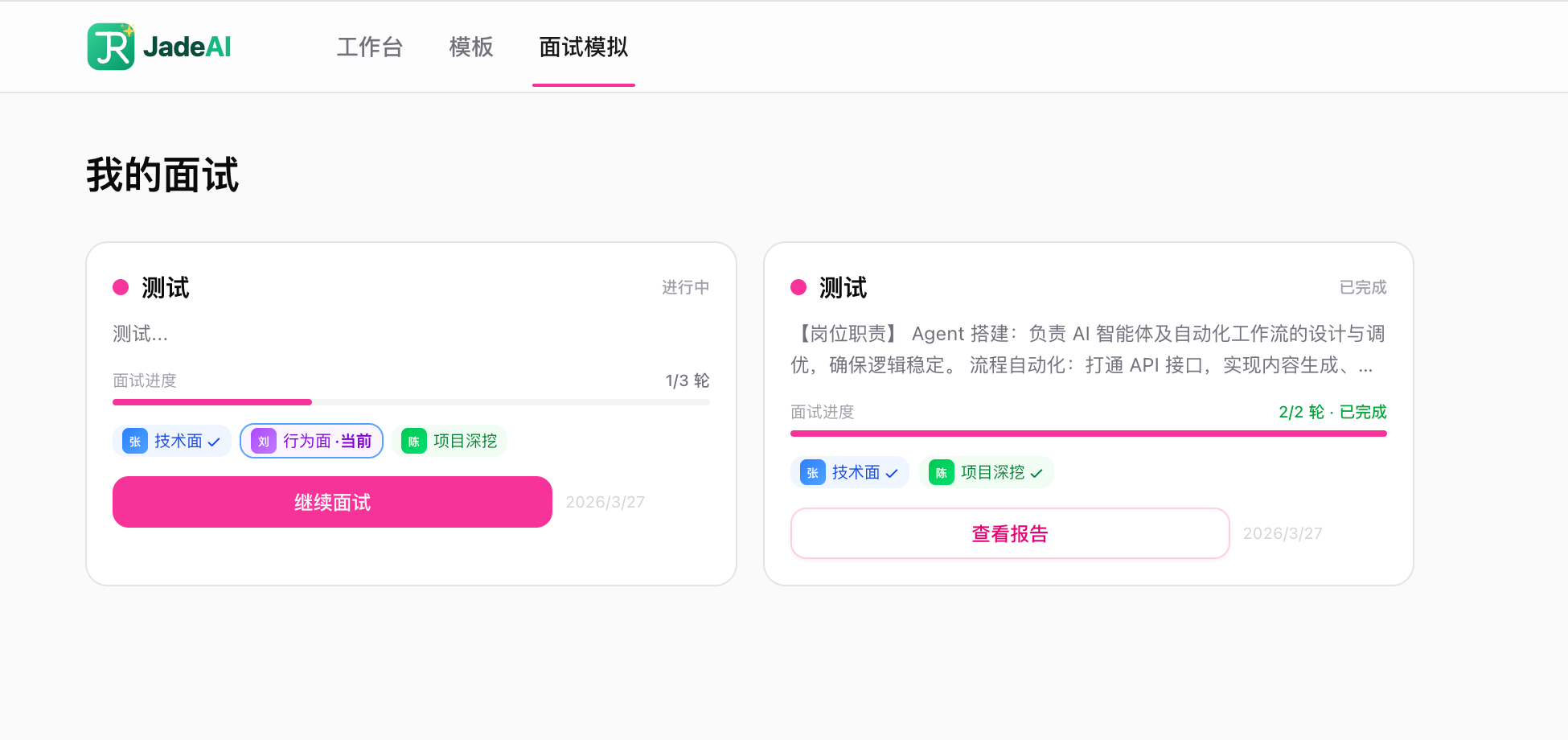This screenshot has width=1568, height=740.
Task: Click the green 陈 avatar in in-progress card
Action: (x=414, y=442)
